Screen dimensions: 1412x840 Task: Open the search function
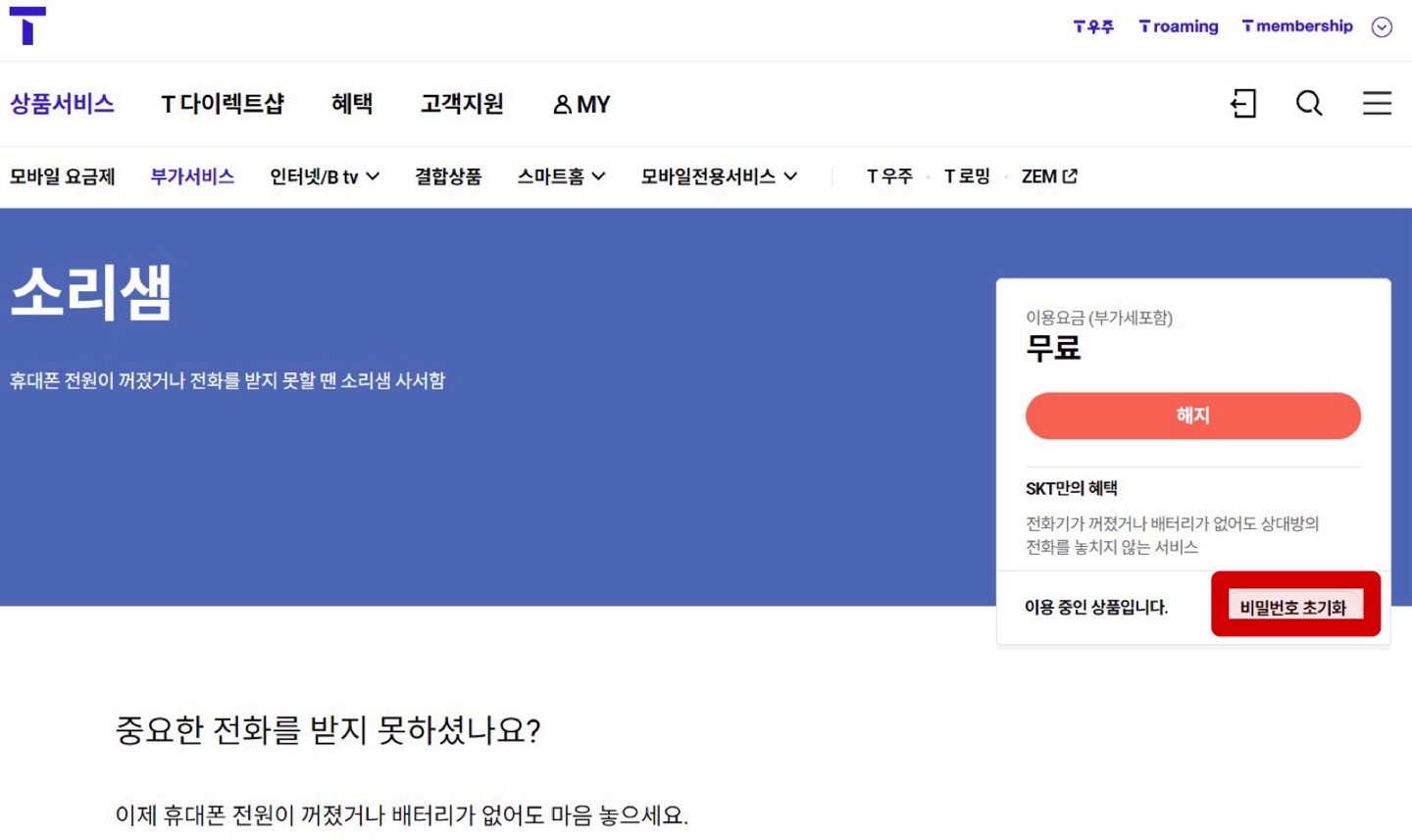tap(1309, 103)
